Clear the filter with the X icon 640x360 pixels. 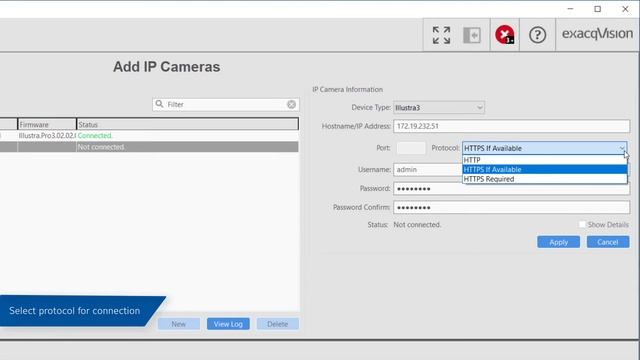(291, 104)
